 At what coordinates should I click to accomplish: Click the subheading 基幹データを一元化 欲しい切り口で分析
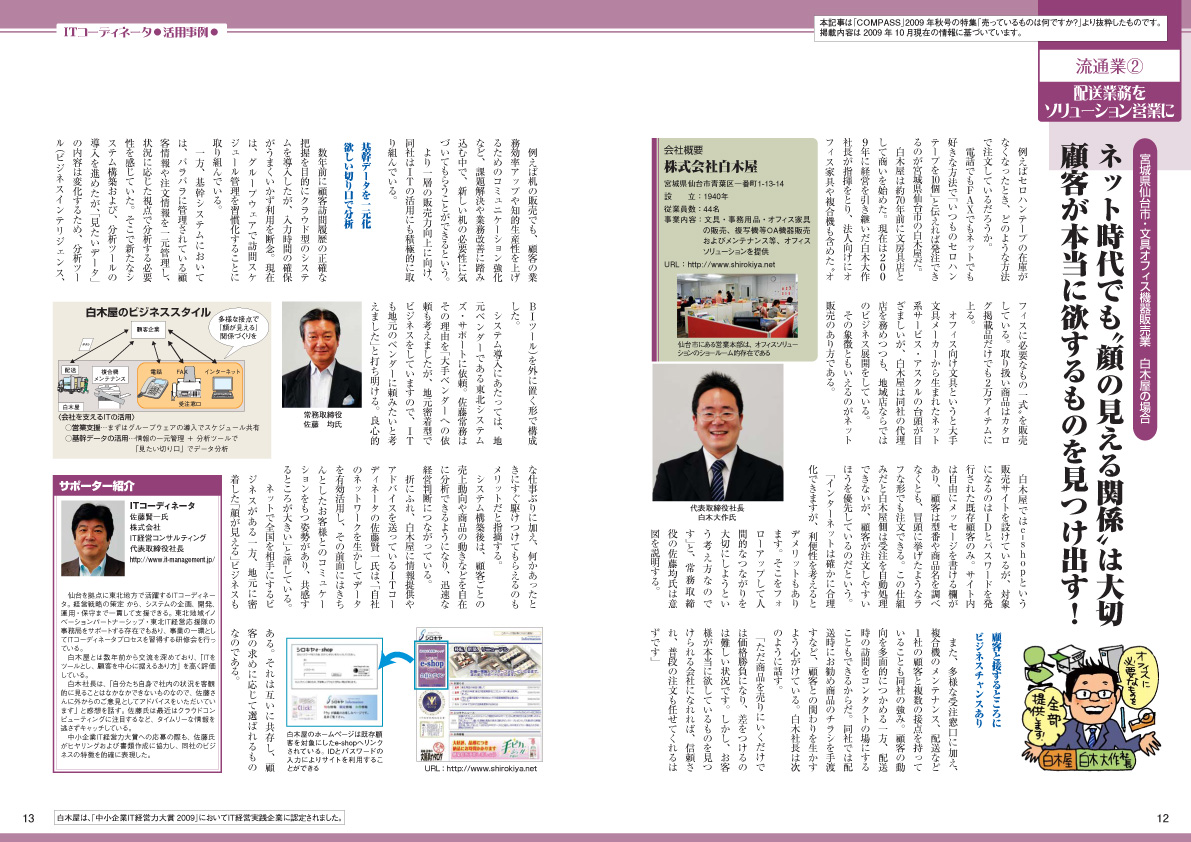357,185
